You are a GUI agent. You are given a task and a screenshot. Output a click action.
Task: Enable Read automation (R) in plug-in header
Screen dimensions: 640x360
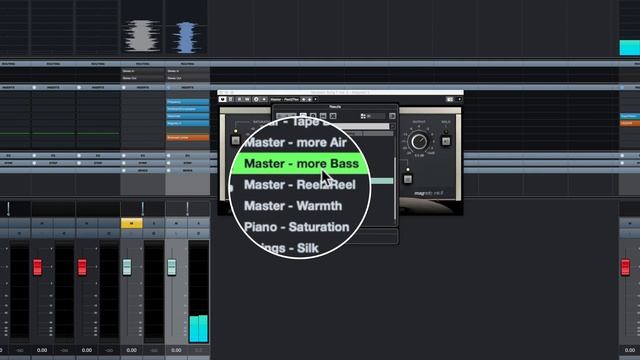[x=240, y=99]
